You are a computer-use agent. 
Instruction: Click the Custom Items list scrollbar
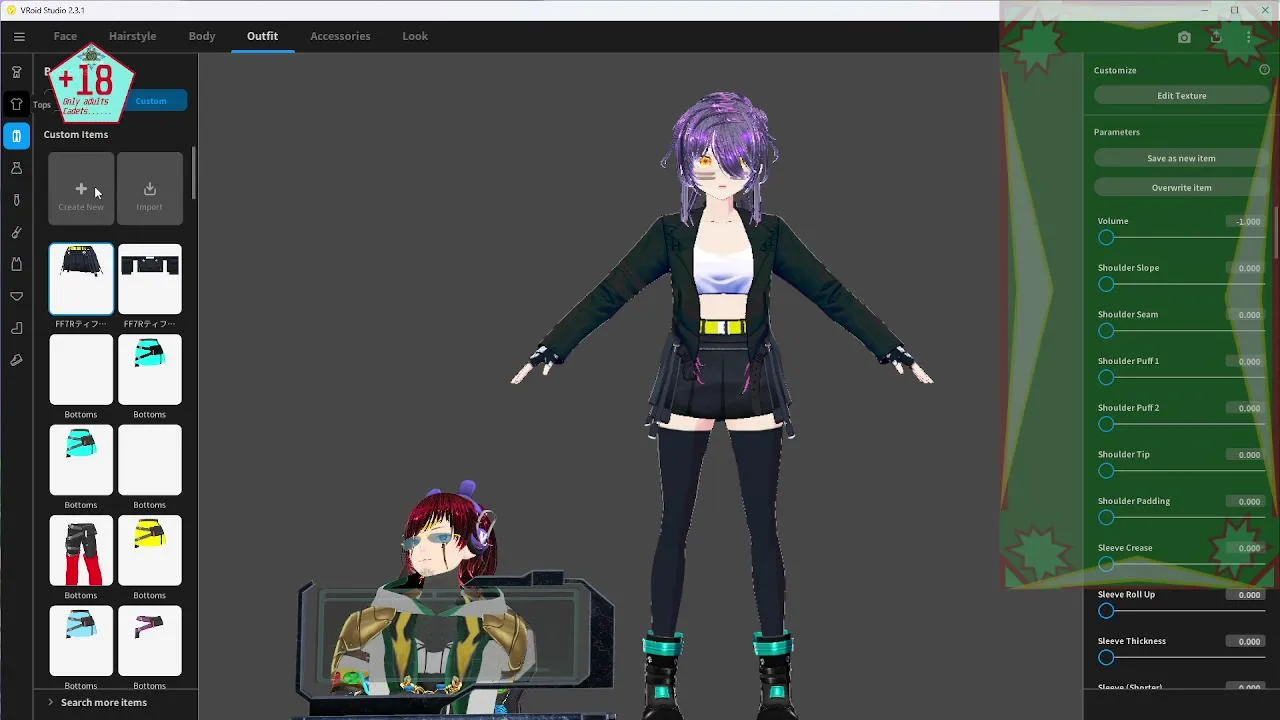tap(193, 173)
